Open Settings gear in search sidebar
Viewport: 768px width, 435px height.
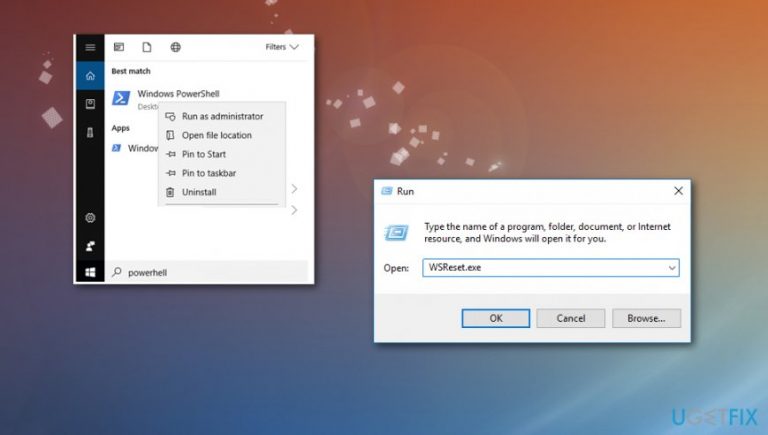click(90, 218)
